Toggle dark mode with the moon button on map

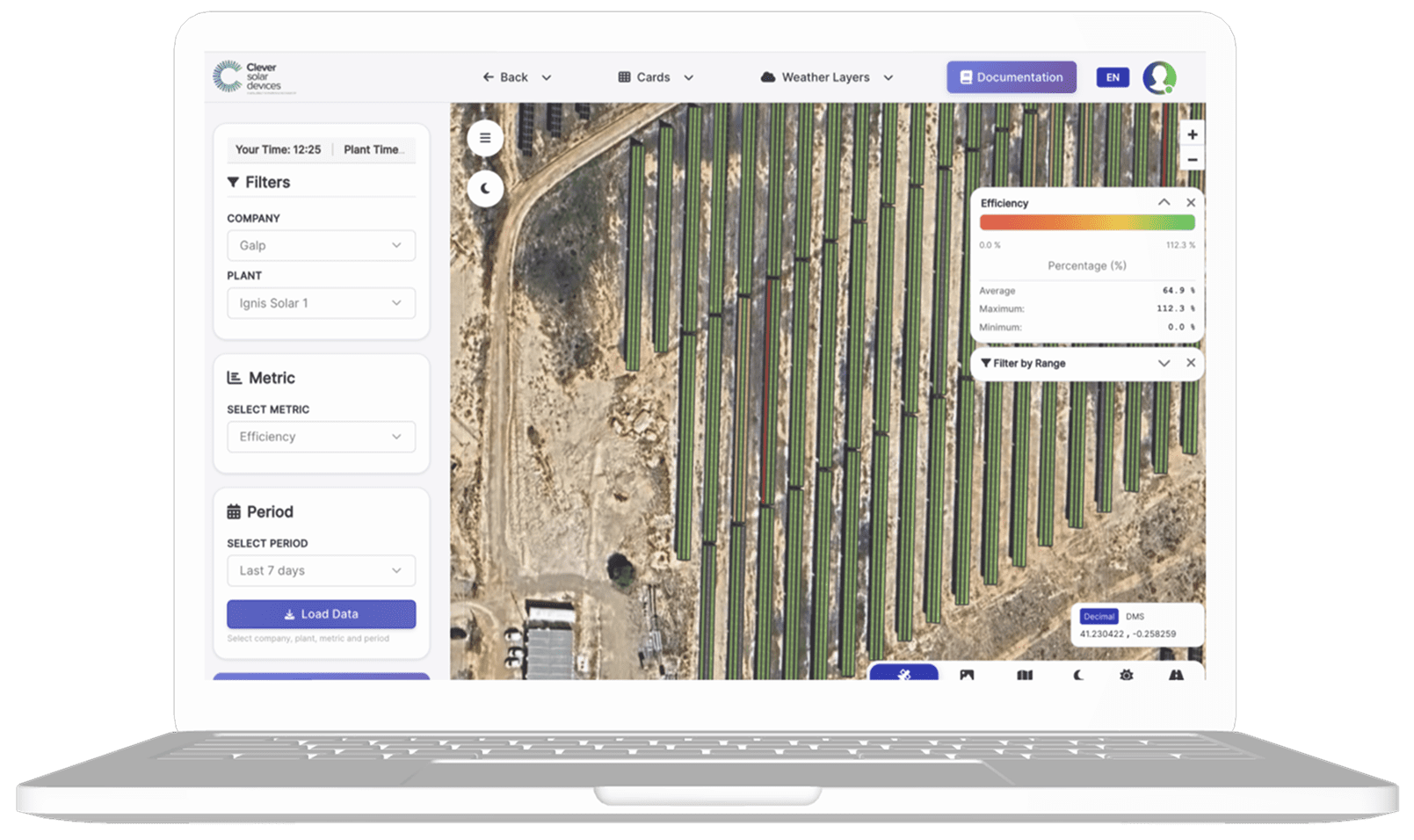pos(485,188)
